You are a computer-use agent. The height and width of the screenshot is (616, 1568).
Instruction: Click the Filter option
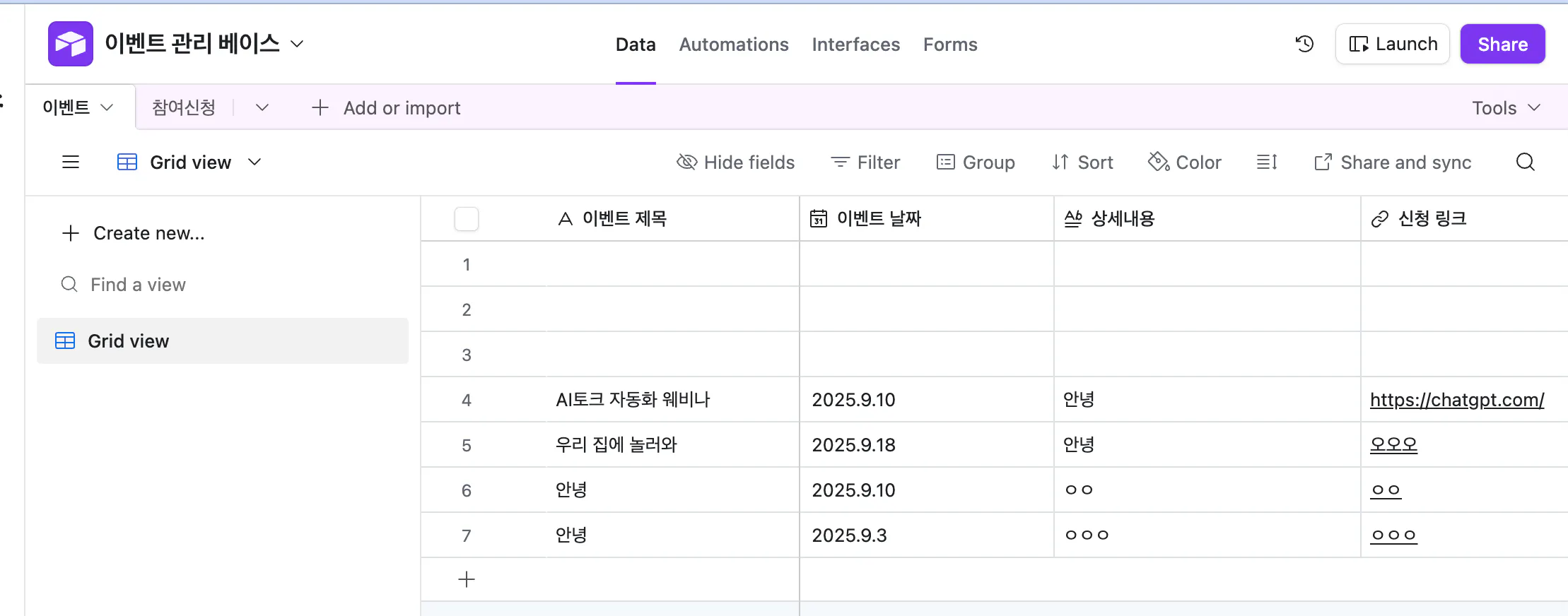865,162
